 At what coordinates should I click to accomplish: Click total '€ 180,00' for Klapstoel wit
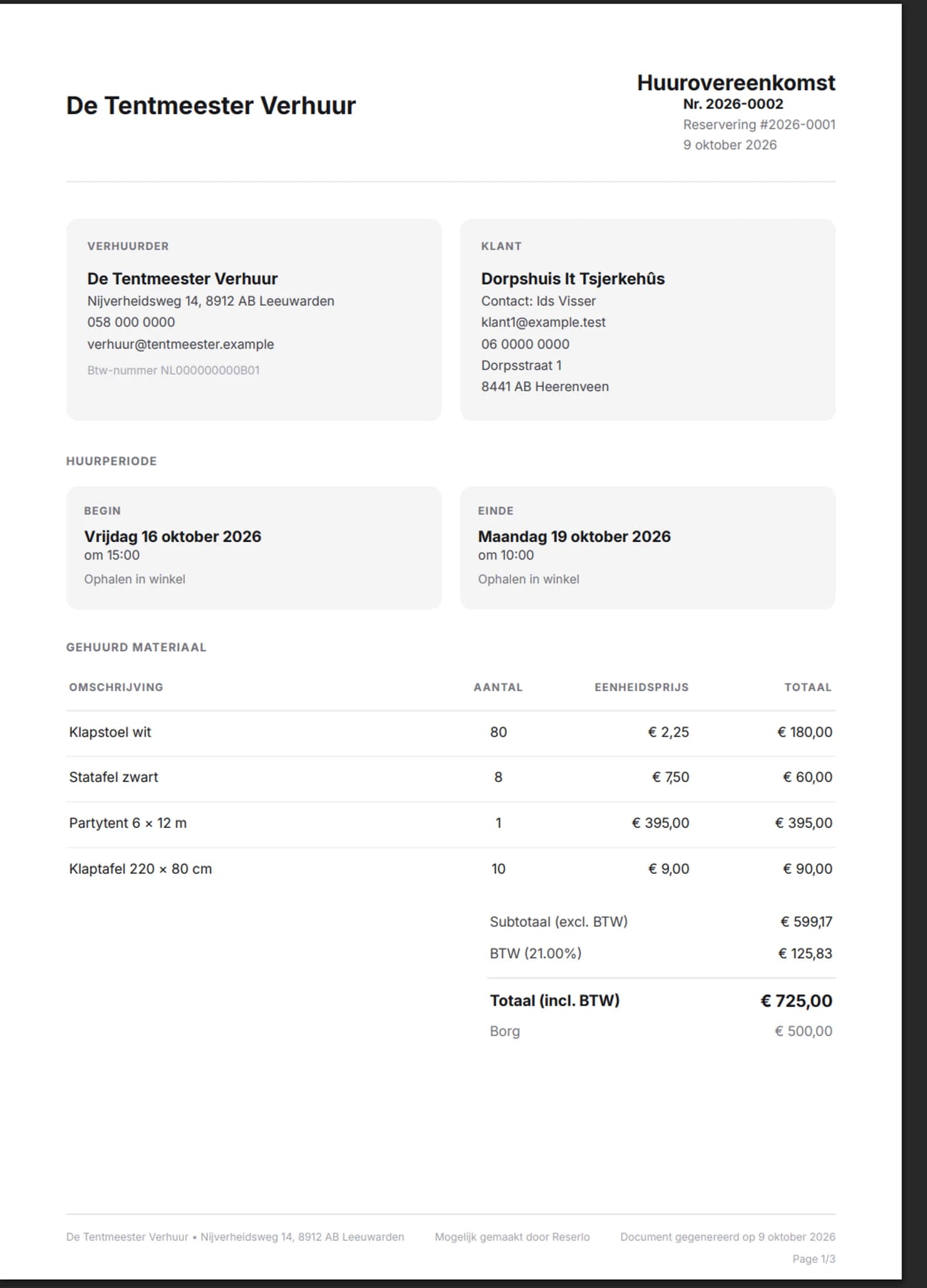(804, 732)
